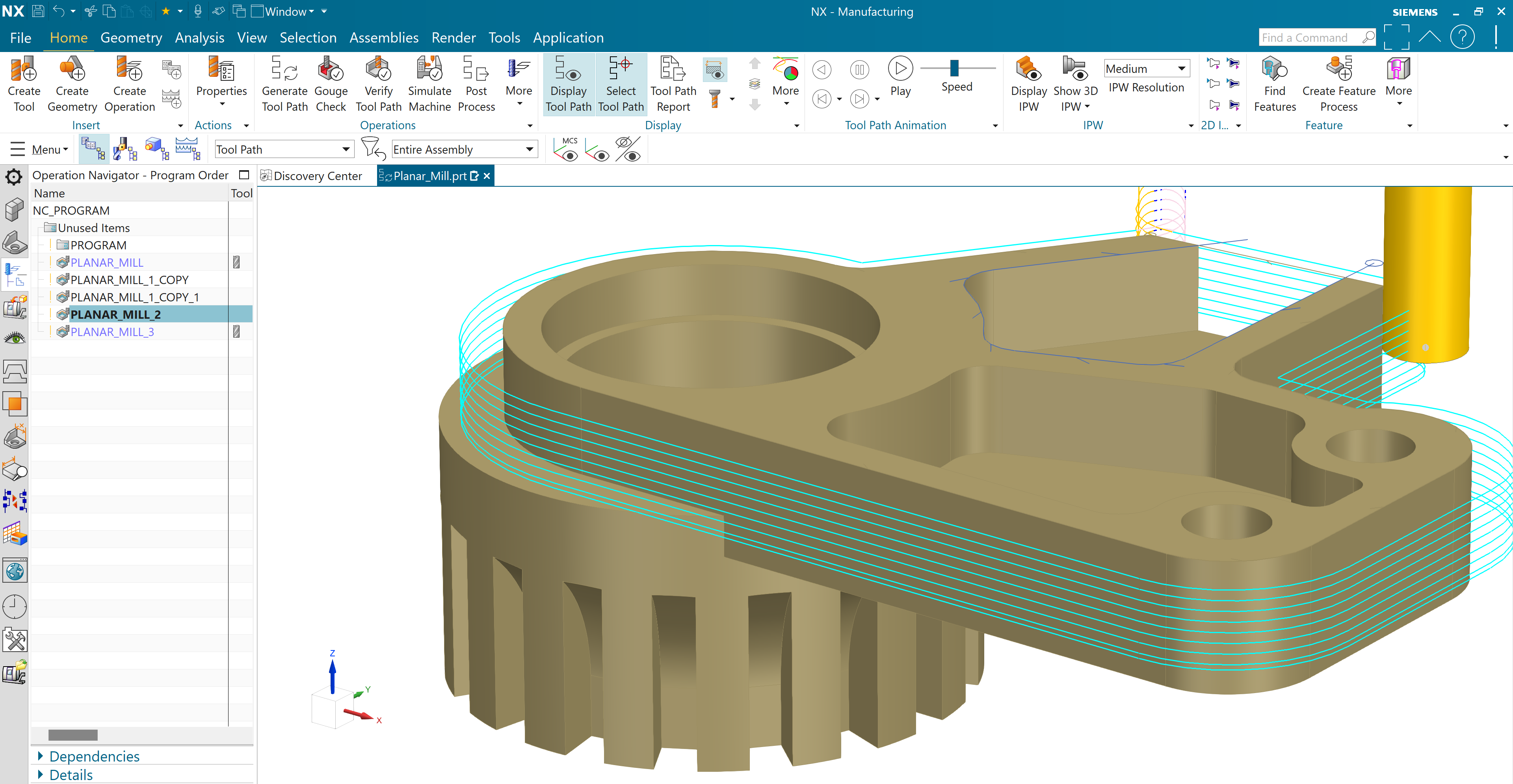Viewport: 1513px width, 784px height.
Task: Open the Geometry ribbon tab
Action: point(131,37)
